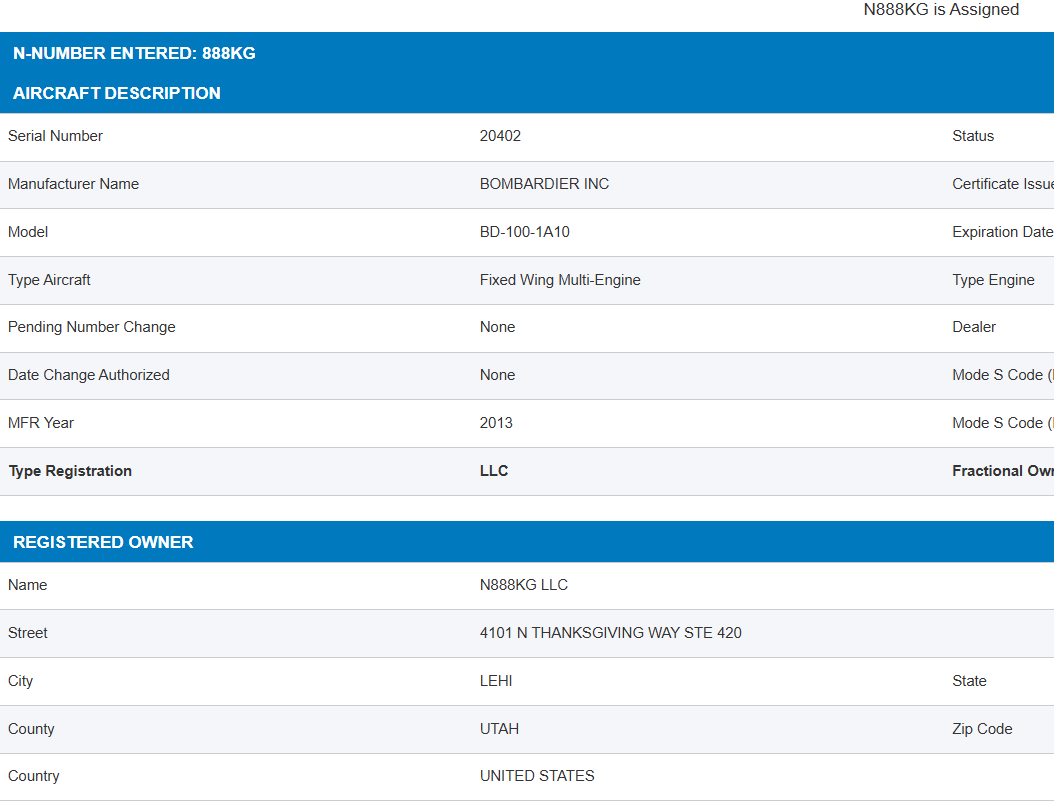Click the 'Zip Code' label
The image size is (1054, 810).
click(982, 729)
